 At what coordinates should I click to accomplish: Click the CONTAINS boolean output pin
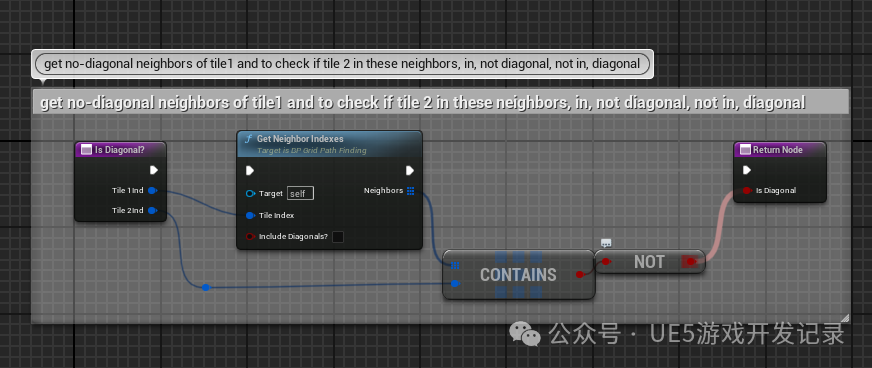579,275
